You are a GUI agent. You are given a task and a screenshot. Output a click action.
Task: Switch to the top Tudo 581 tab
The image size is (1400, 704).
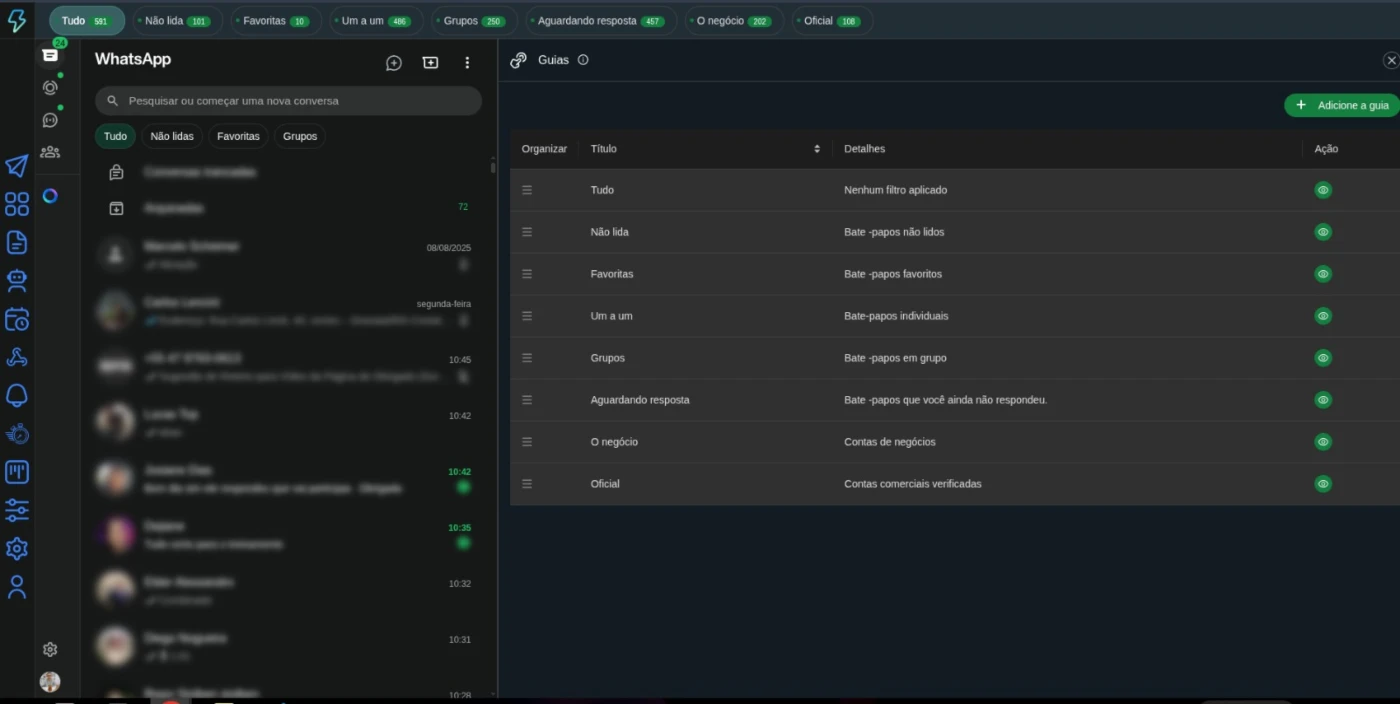87,21
